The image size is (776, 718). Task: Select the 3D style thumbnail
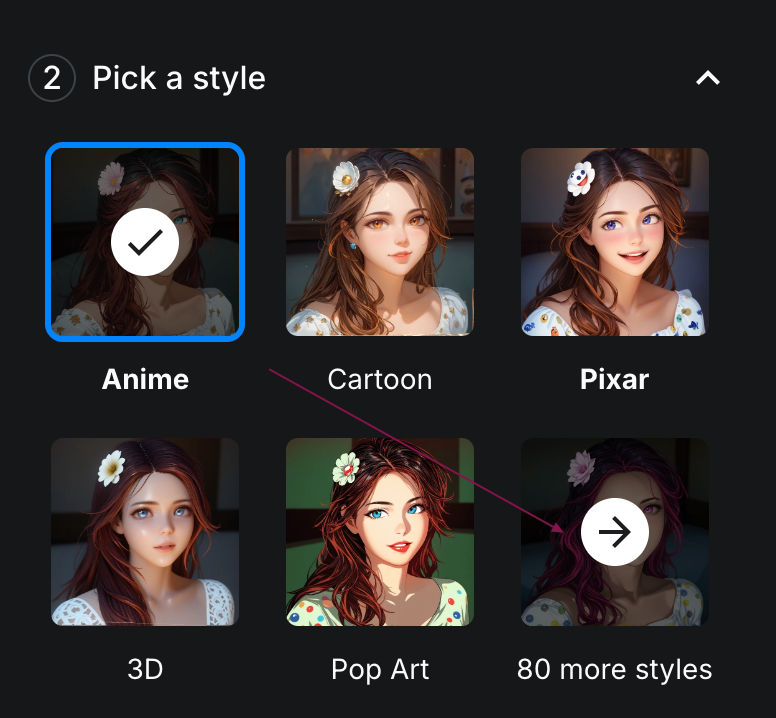[x=145, y=532]
